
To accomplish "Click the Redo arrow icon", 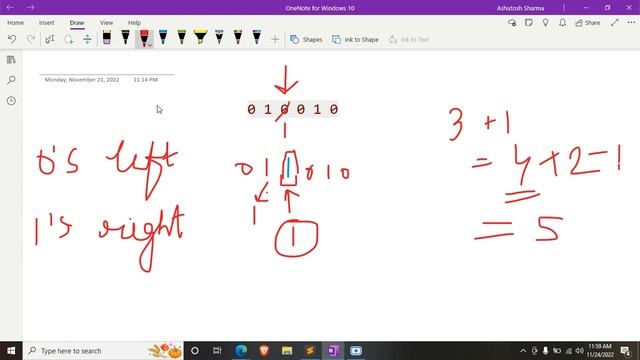I will pyautogui.click(x=31, y=39).
